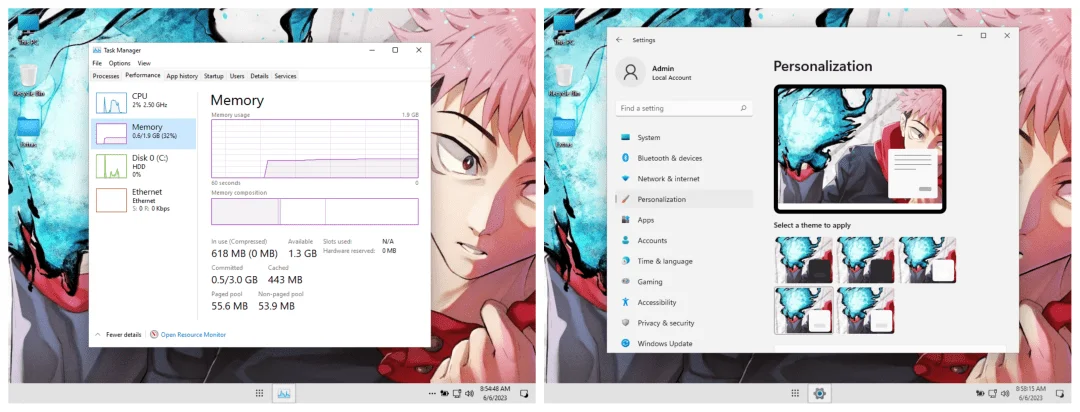1080x412 pixels.
Task: Open Start grid beside Settings gear icon
Action: tap(795, 393)
